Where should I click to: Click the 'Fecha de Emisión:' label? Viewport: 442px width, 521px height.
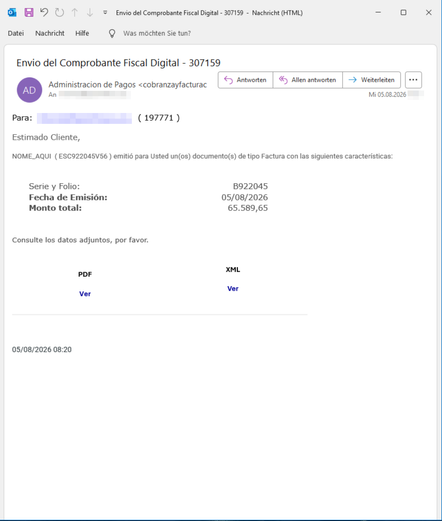click(x=68, y=197)
